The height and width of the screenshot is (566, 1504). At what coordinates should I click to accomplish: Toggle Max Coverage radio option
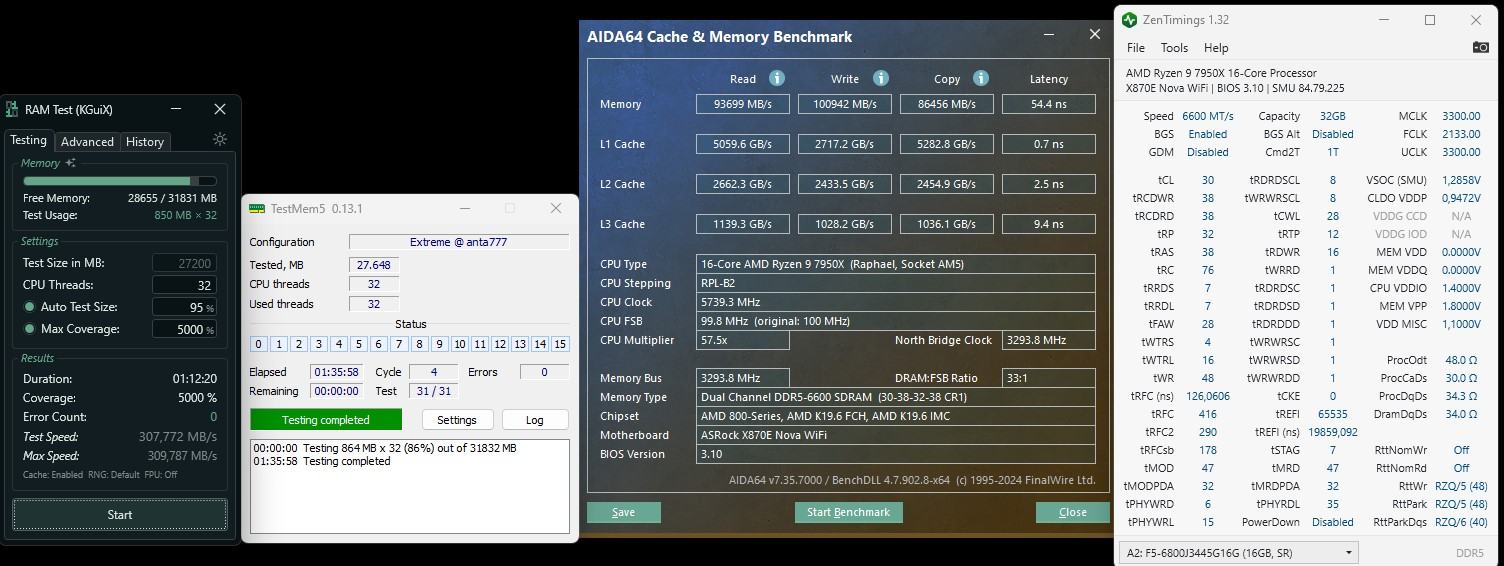(x=29, y=329)
